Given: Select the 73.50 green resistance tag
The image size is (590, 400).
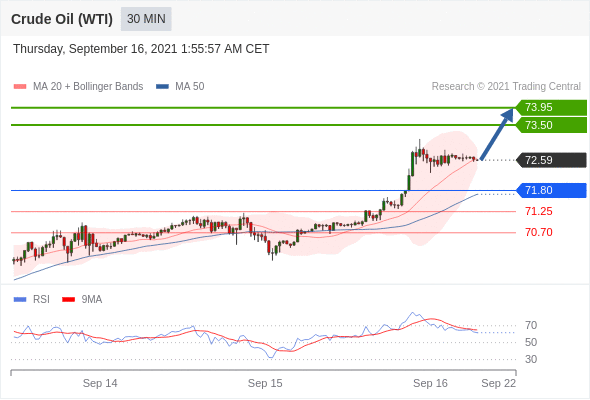Looking at the screenshot, I should [x=551, y=125].
